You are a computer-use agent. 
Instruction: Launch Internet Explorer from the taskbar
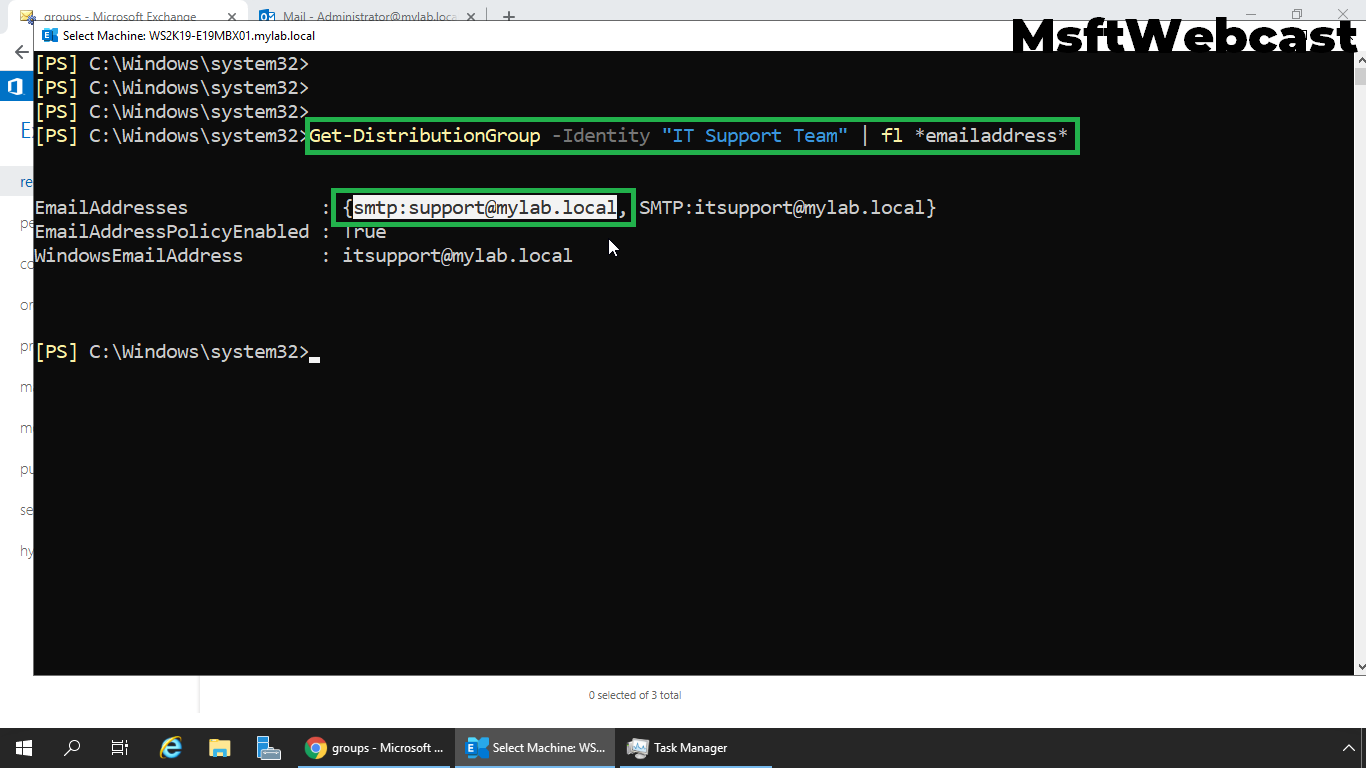[170, 747]
